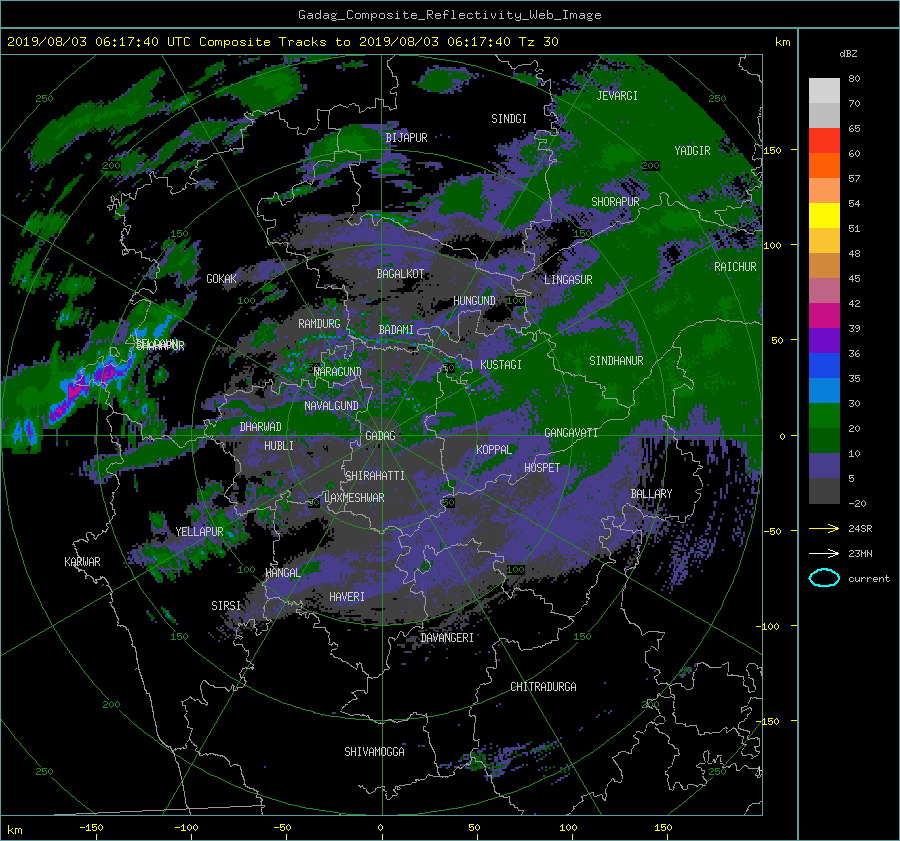The width and height of the screenshot is (900, 841).
Task: Click the DHARWAD city label
Action: click(x=260, y=427)
